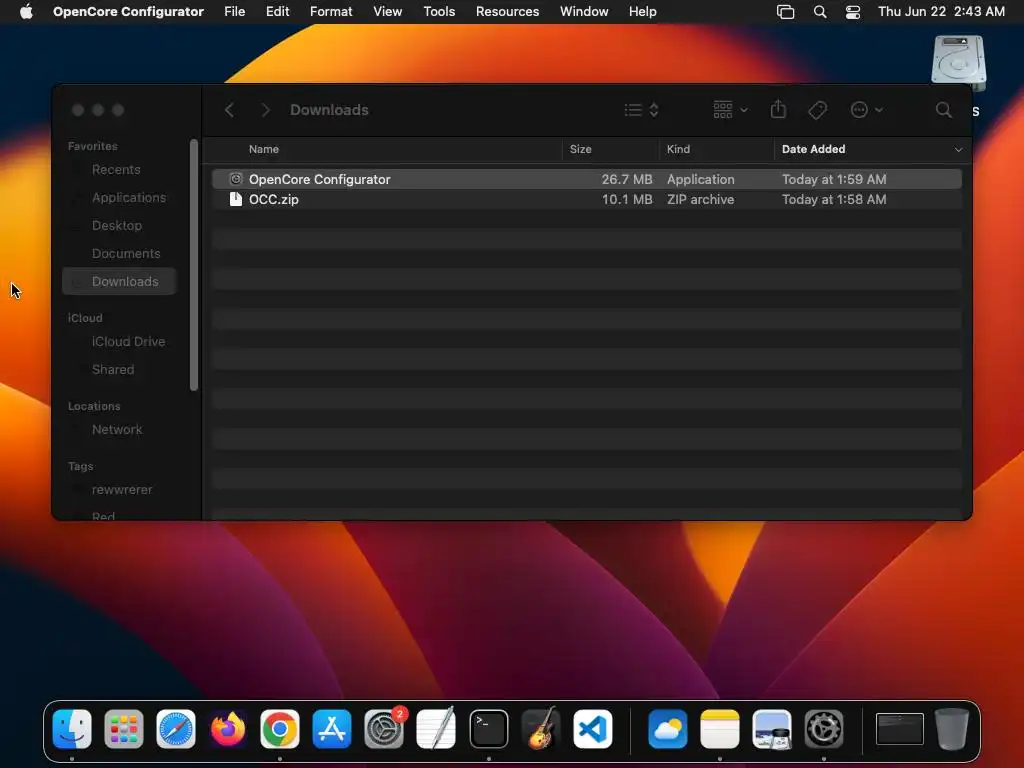
Task: Open Visual Studio Code in the Dock
Action: point(593,729)
